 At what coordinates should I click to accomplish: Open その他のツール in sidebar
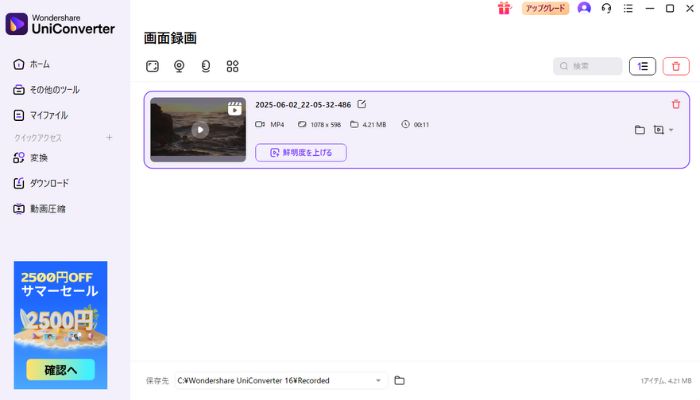coord(46,90)
